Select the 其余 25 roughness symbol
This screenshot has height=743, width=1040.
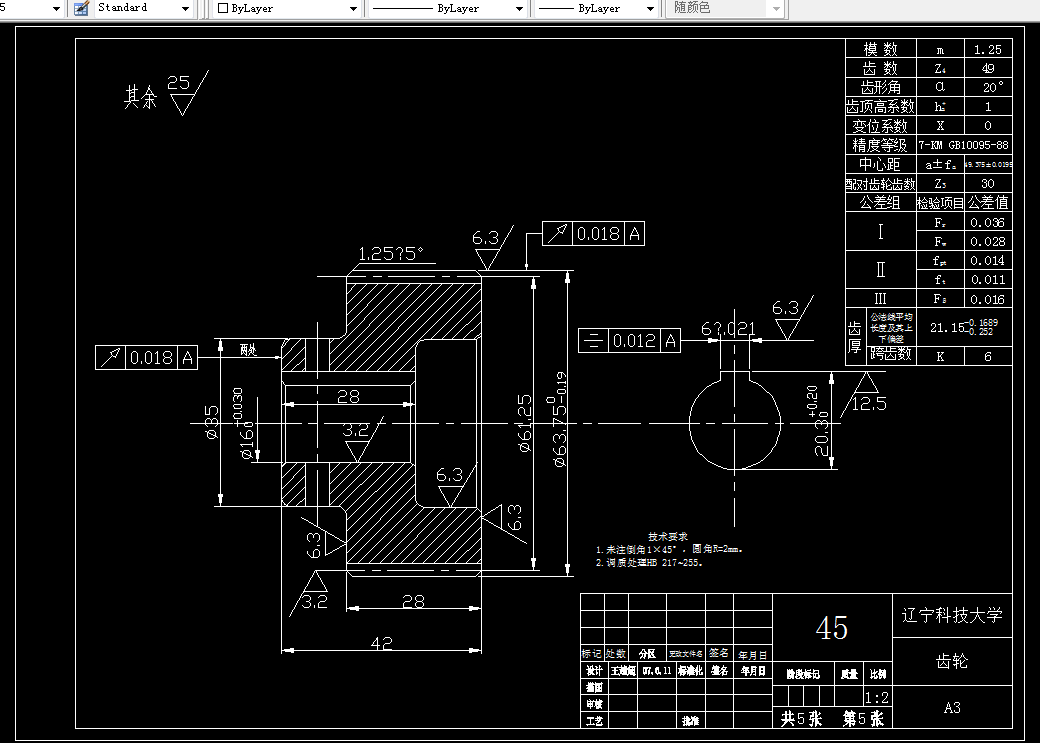166,94
